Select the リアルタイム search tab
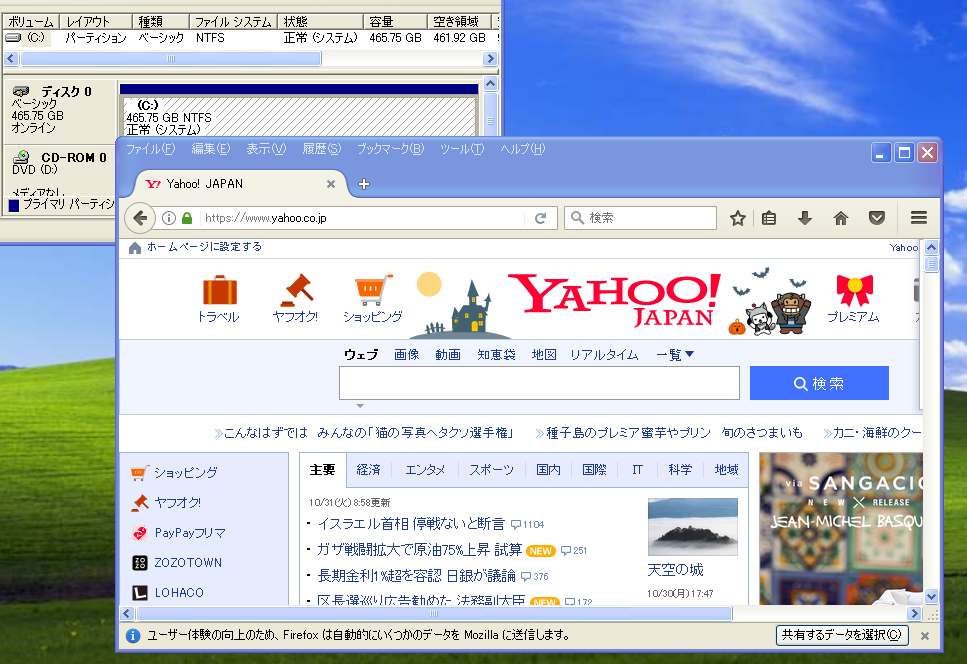The image size is (967, 664). pyautogui.click(x=604, y=355)
